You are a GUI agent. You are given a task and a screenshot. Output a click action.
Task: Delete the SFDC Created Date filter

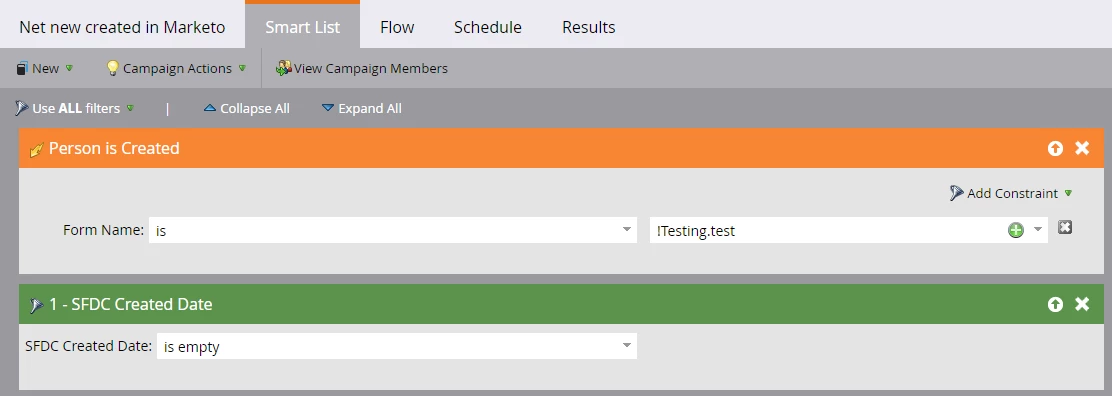[1082, 304]
